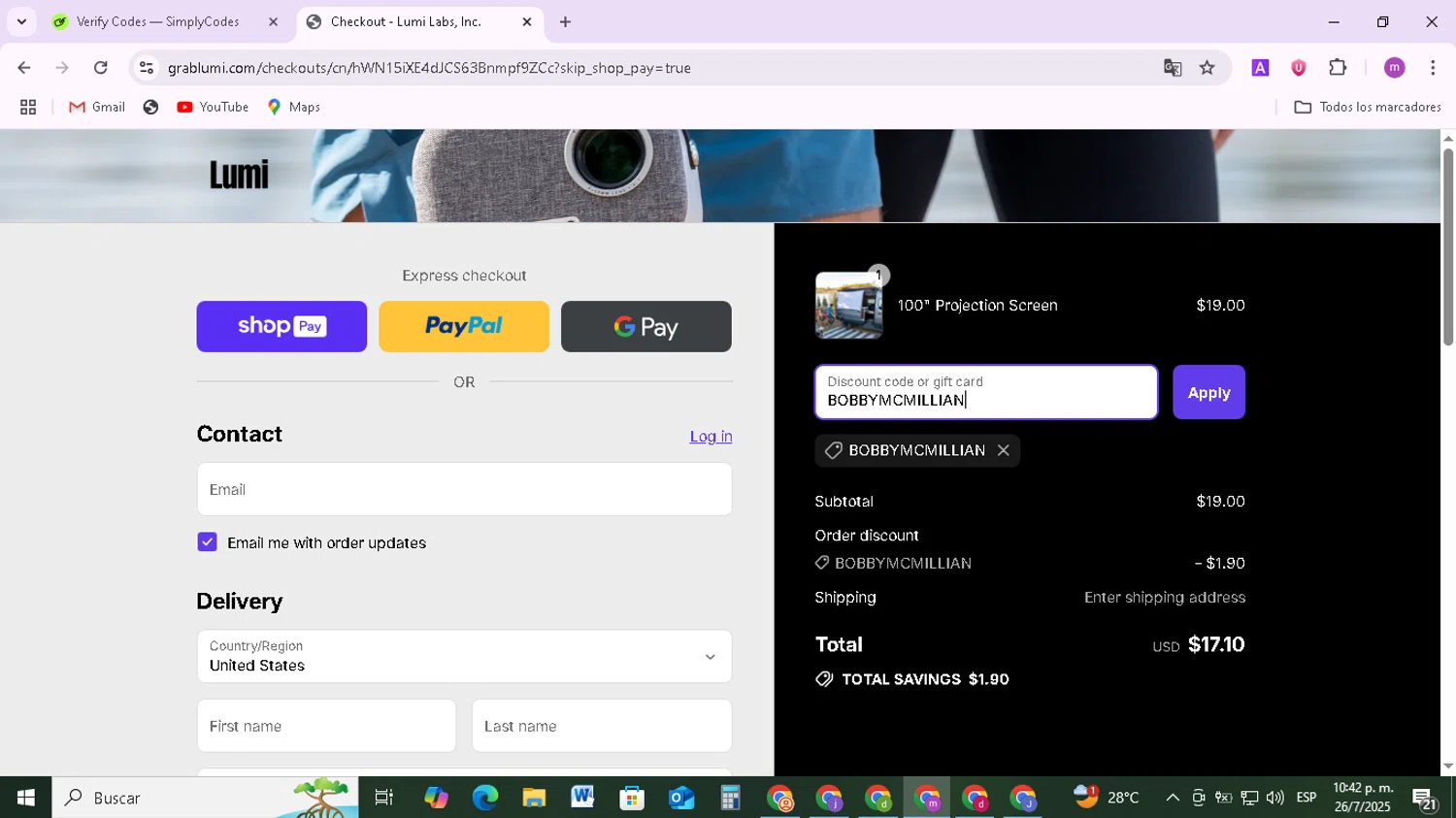Select the Checkout - Lumi Labs tab
Image resolution: width=1456 pixels, height=818 pixels.
(406, 21)
